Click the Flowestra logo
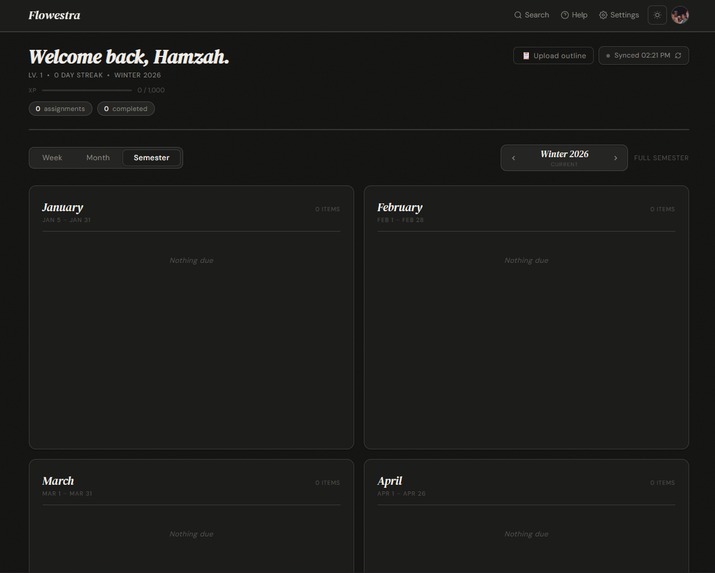Image resolution: width=715 pixels, height=573 pixels. tap(54, 15)
